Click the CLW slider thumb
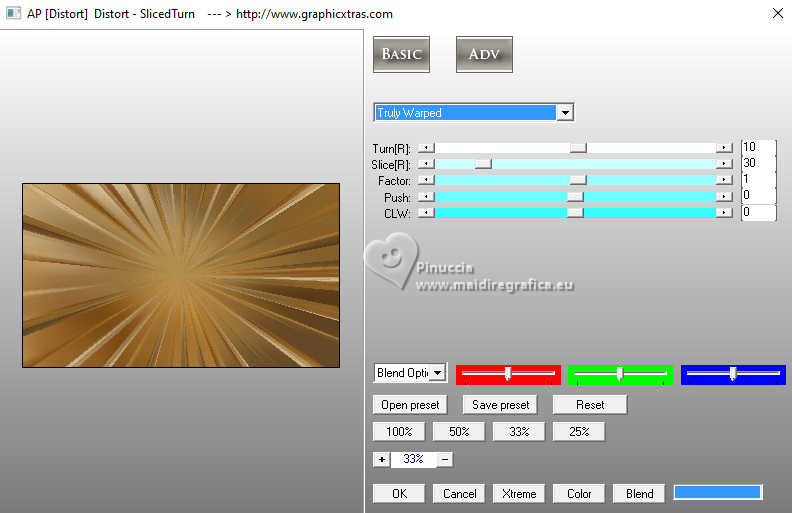Viewport: 792px width, 513px height. (575, 213)
